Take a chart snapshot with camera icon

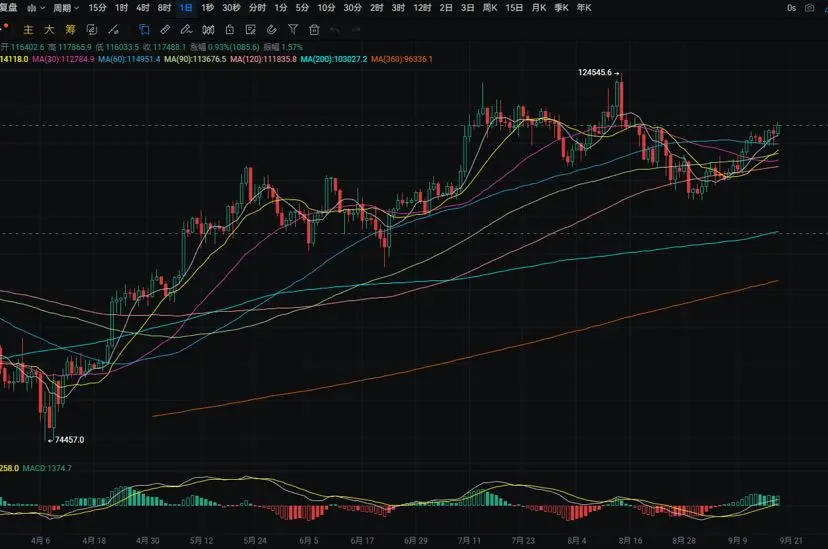(809, 8)
